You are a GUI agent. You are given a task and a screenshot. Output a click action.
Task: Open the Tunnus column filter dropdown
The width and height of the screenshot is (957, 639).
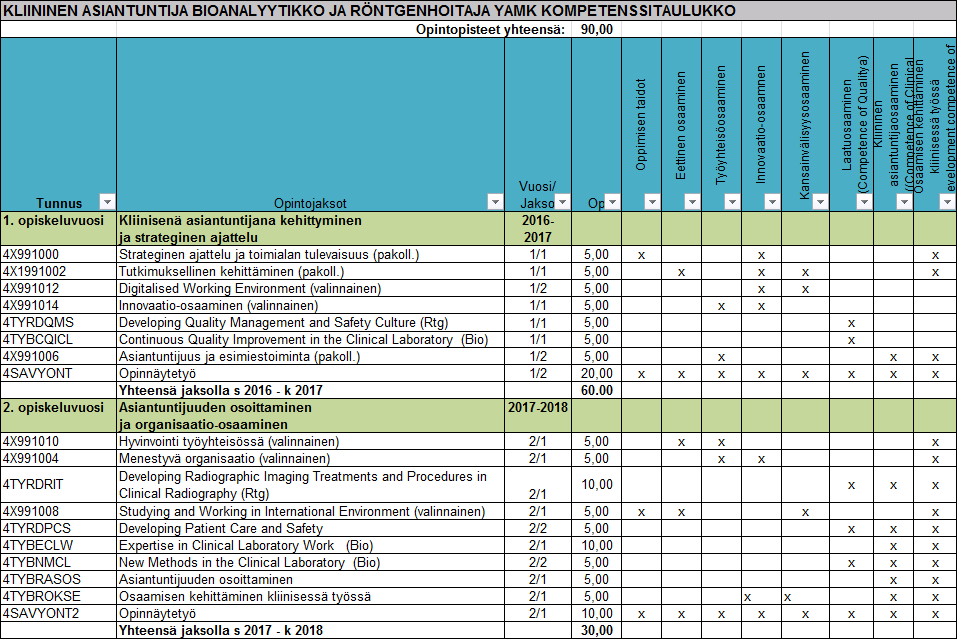107,202
